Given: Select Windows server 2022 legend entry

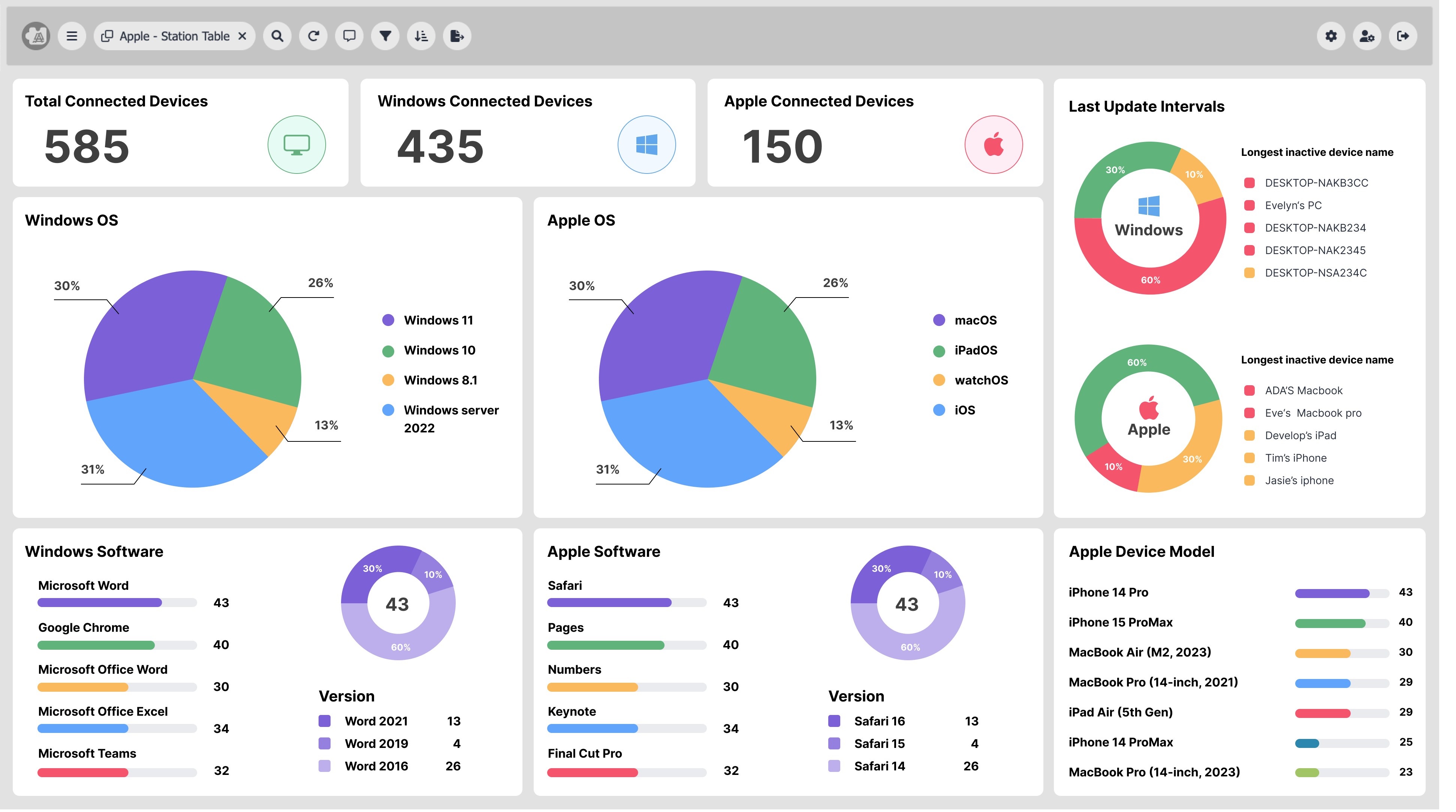Looking at the screenshot, I should click(441, 419).
